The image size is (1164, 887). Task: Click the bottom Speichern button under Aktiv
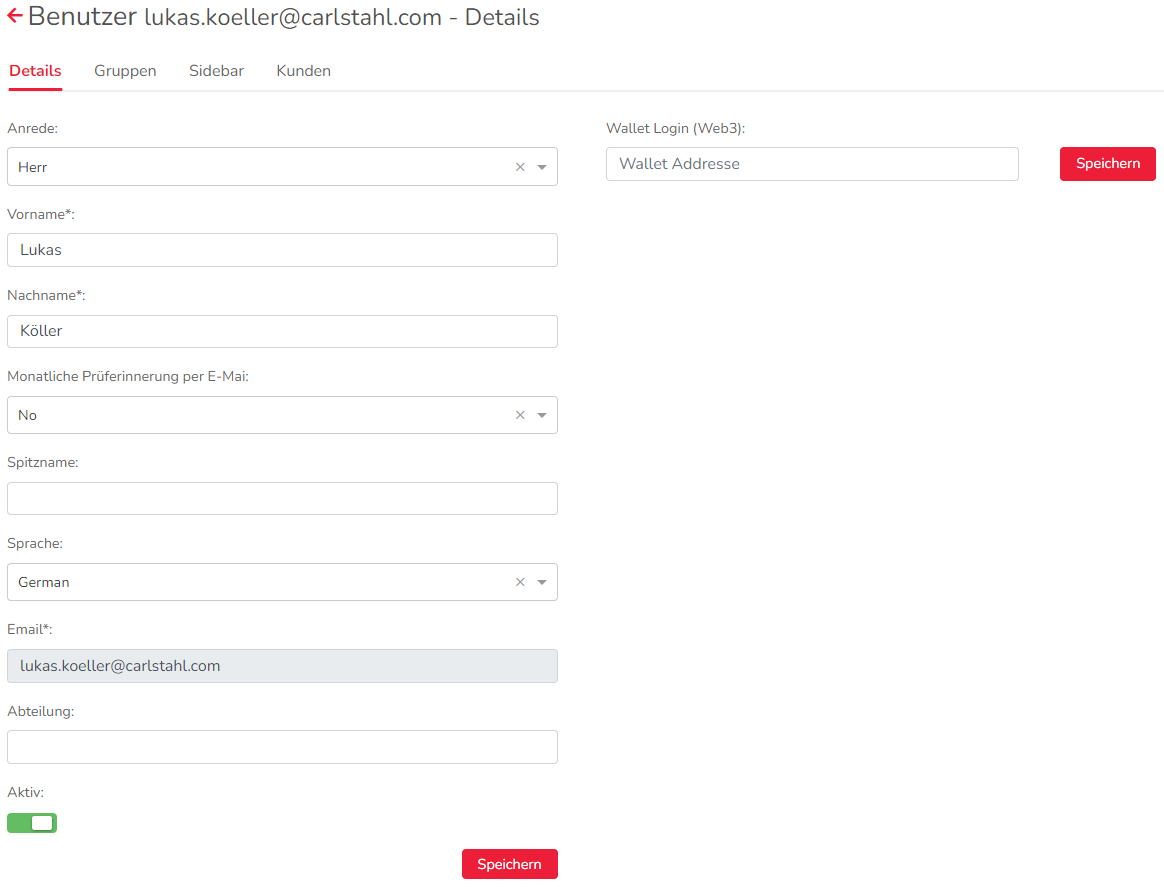tap(509, 864)
